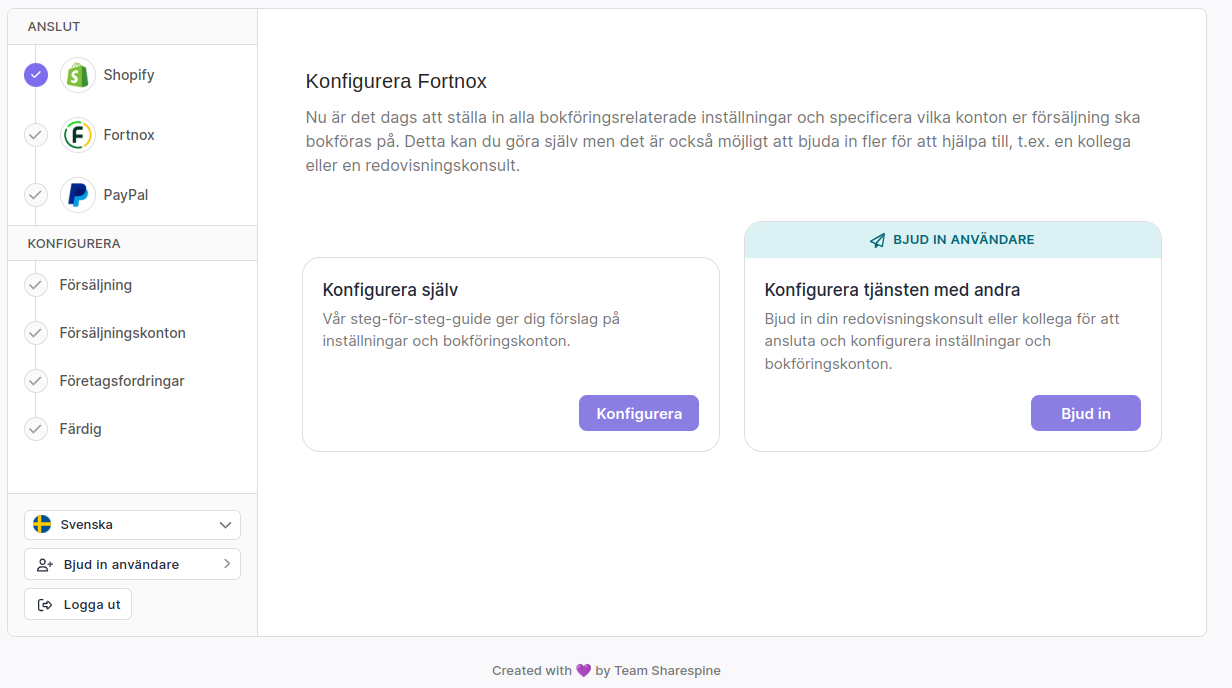1232x688 pixels.
Task: Select the Färdig step in sidebar
Action: point(81,429)
